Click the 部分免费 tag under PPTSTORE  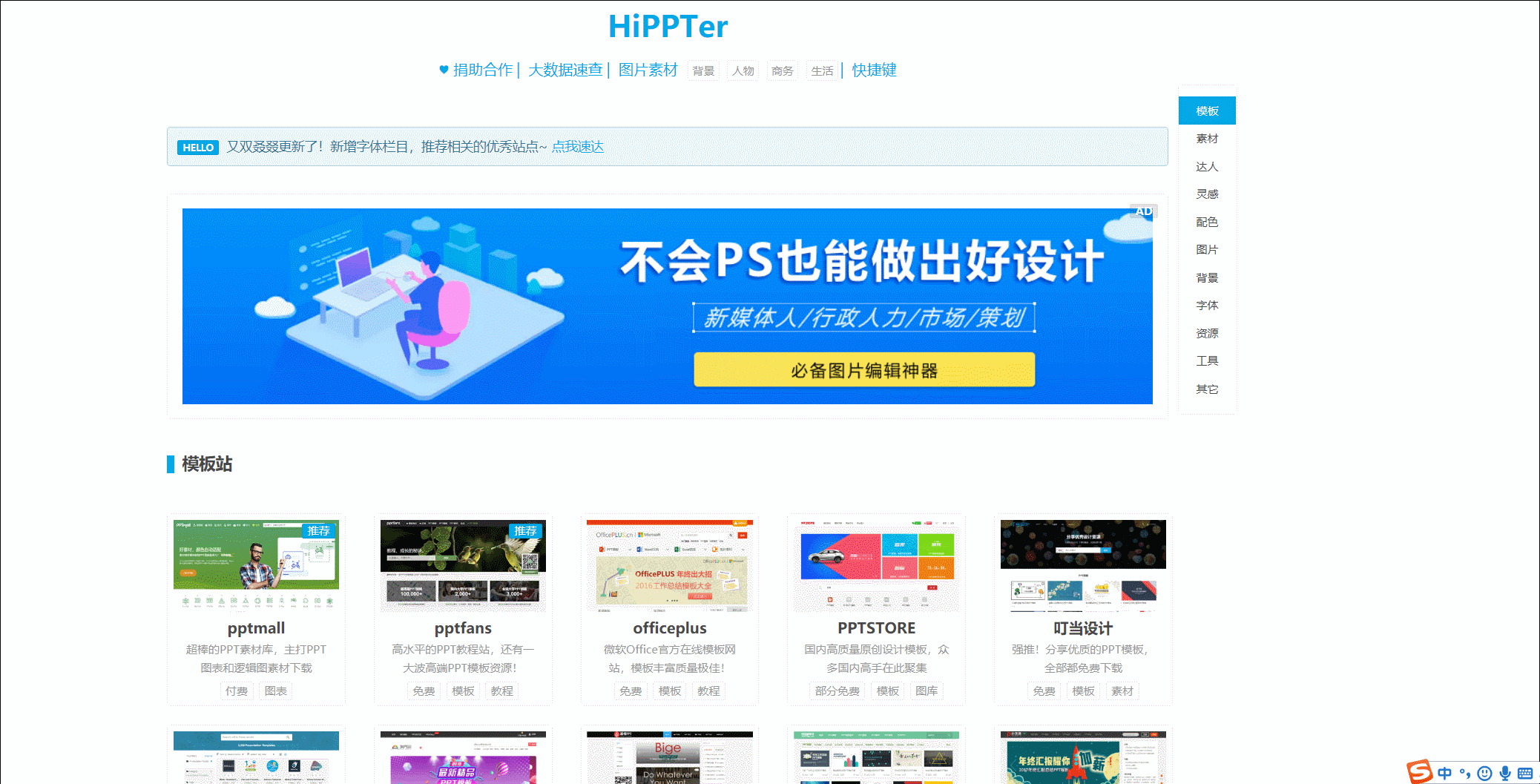click(837, 691)
